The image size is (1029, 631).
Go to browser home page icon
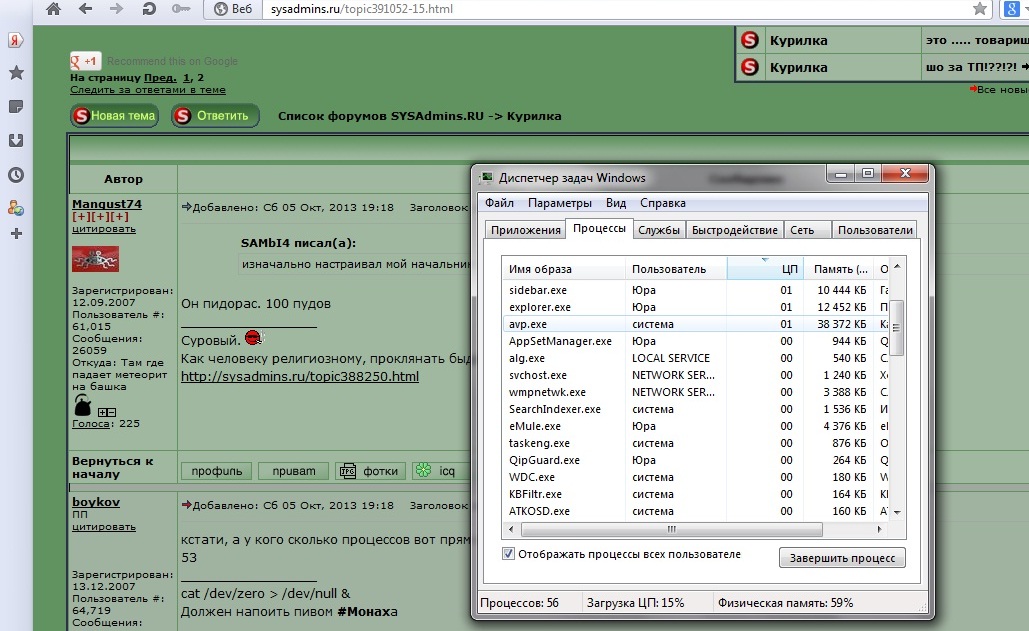(x=53, y=9)
